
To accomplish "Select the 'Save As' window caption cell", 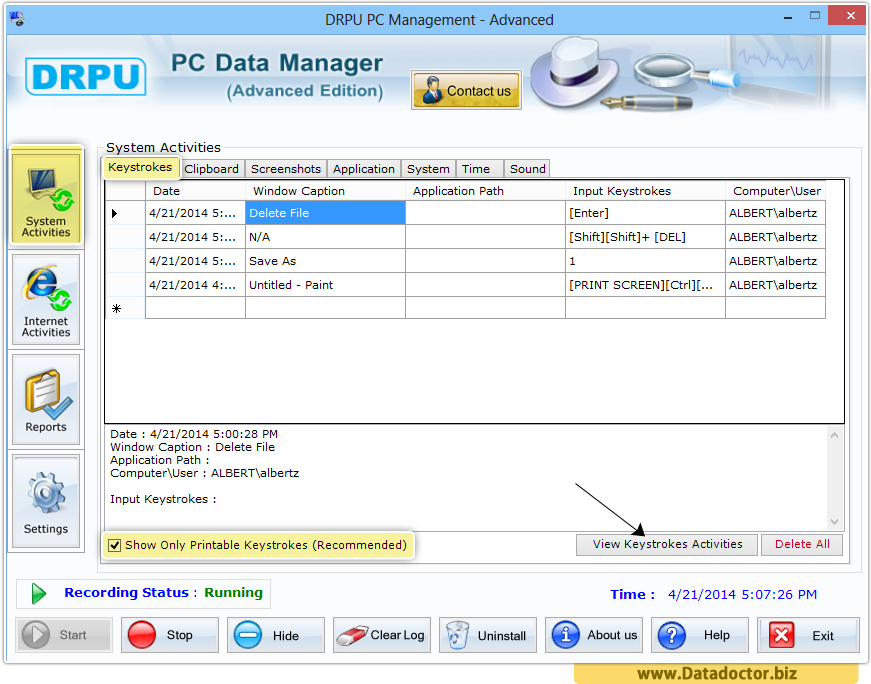I will click(x=326, y=261).
